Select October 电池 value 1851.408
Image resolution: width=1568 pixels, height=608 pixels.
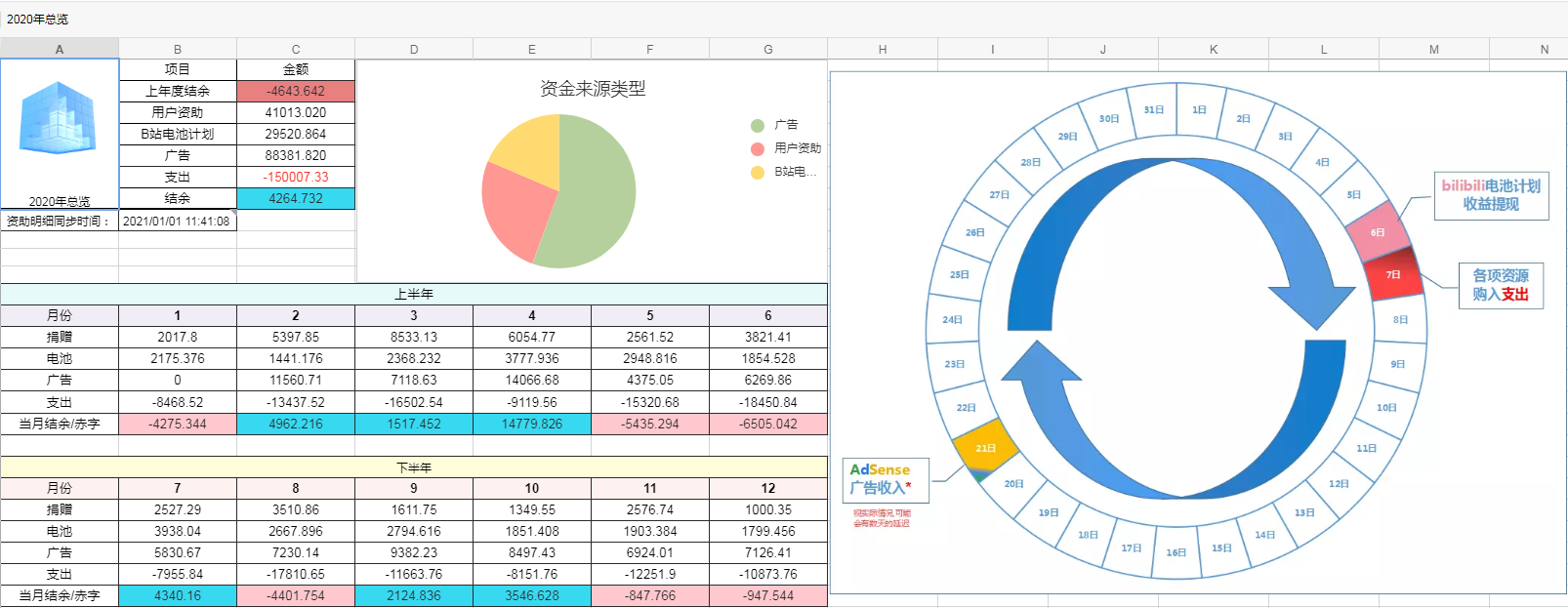tap(532, 531)
